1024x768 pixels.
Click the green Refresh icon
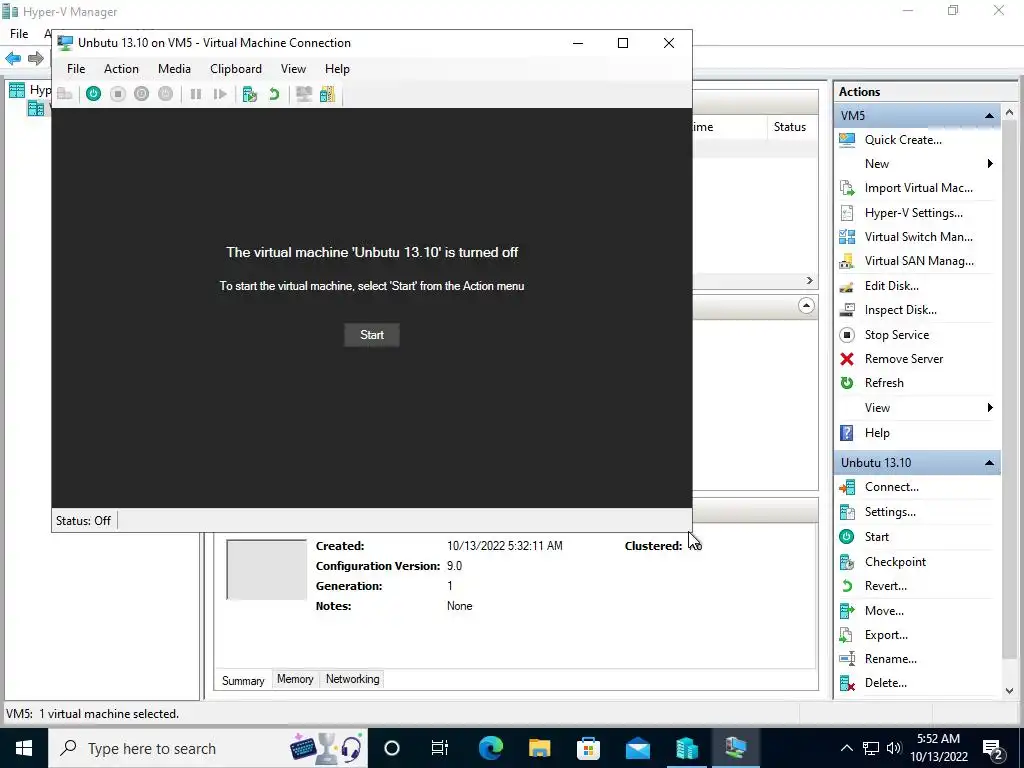click(x=847, y=383)
